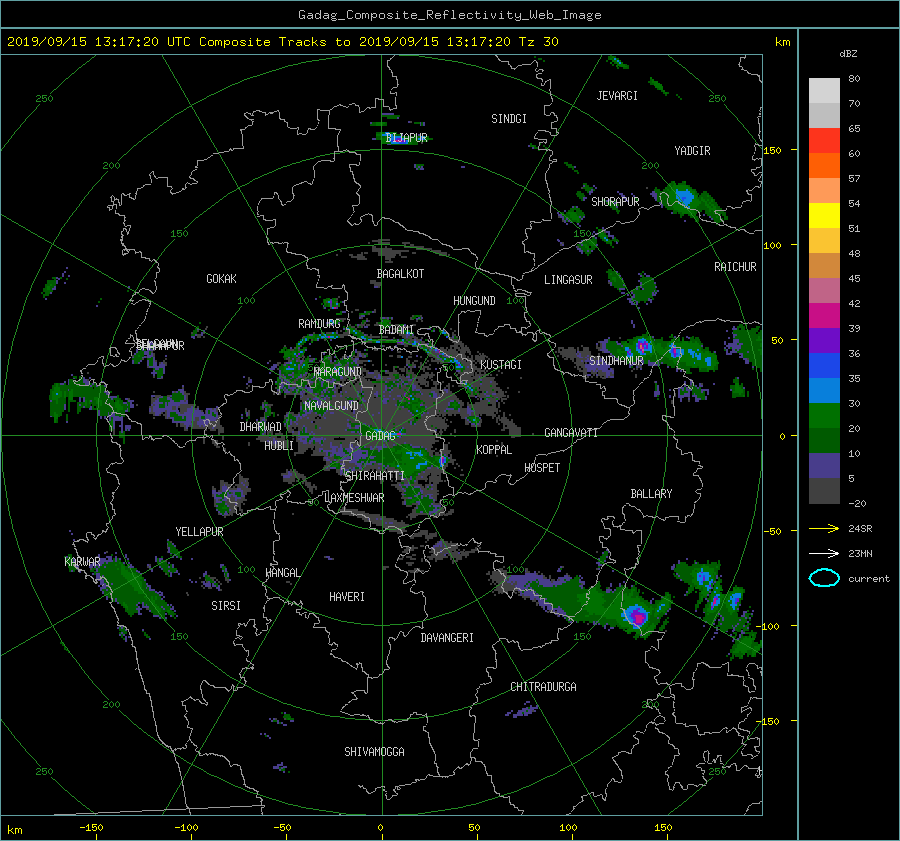Click the DHARWAD label on the map
The width and height of the screenshot is (900, 841).
pyautogui.click(x=260, y=427)
